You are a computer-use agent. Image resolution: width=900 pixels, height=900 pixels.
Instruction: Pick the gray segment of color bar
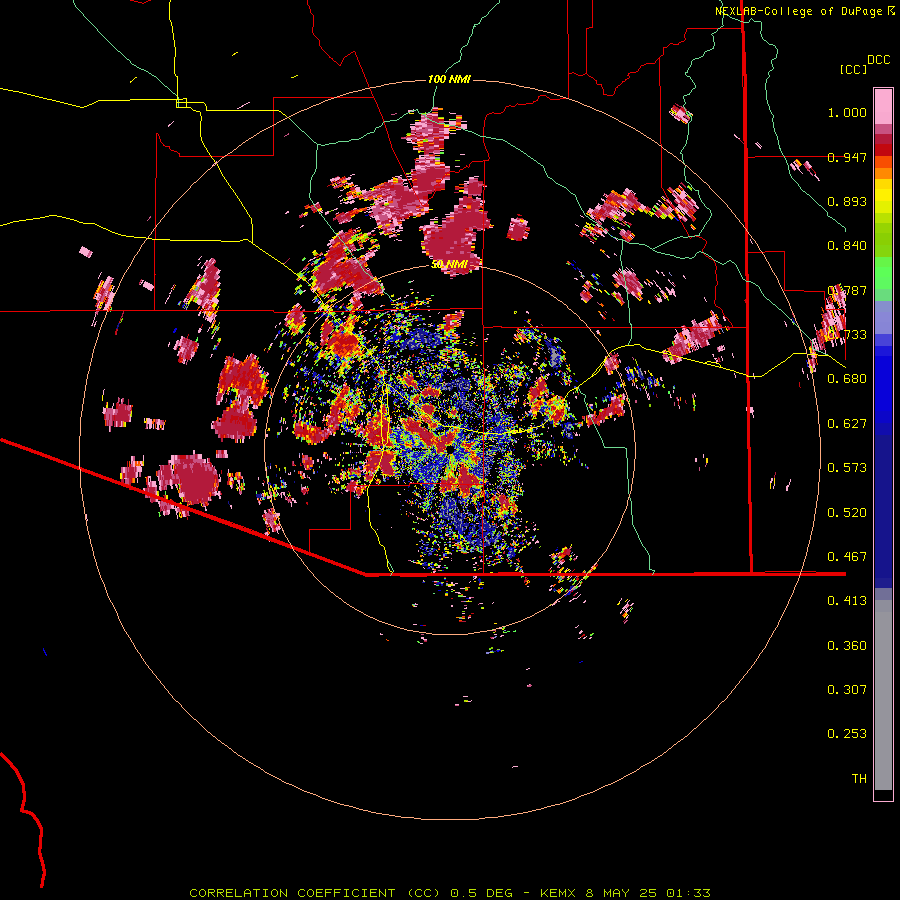point(883,695)
